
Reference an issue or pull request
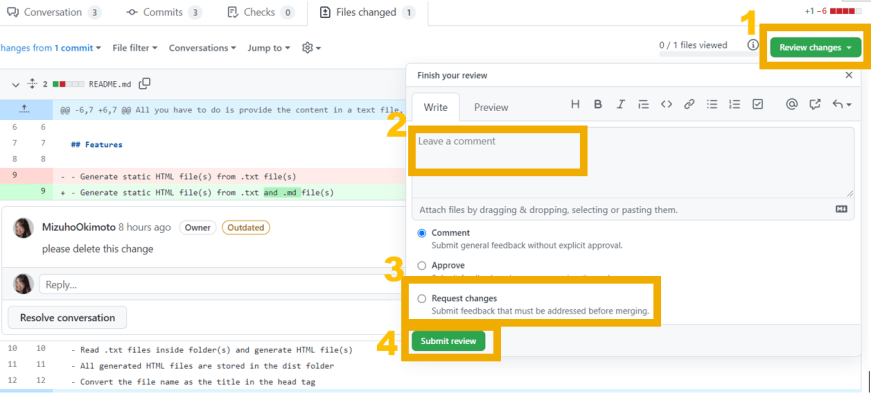click(x=815, y=104)
